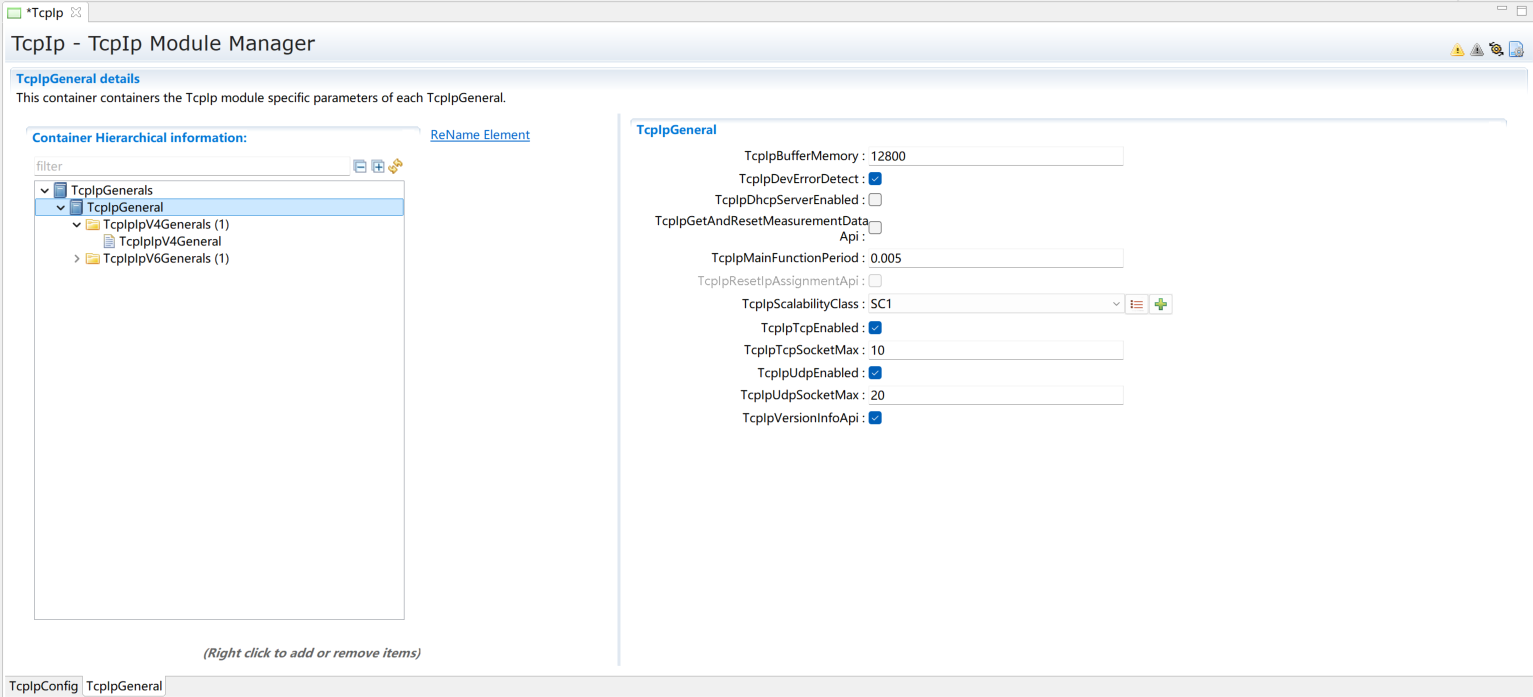Switch to the TcpIpConfig tab
This screenshot has height=697, width=1533.
tap(43, 686)
